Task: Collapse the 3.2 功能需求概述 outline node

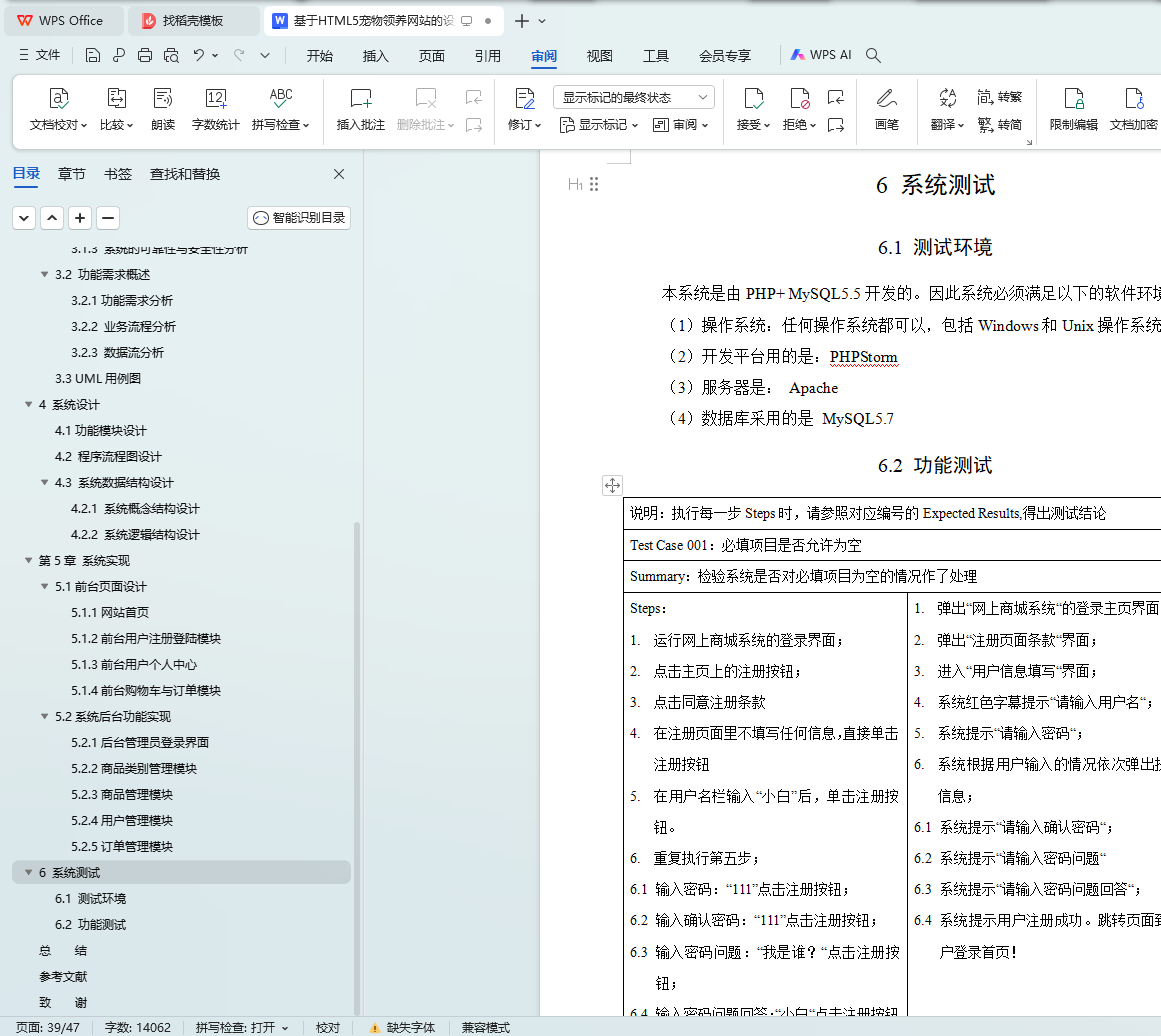Action: pos(44,275)
